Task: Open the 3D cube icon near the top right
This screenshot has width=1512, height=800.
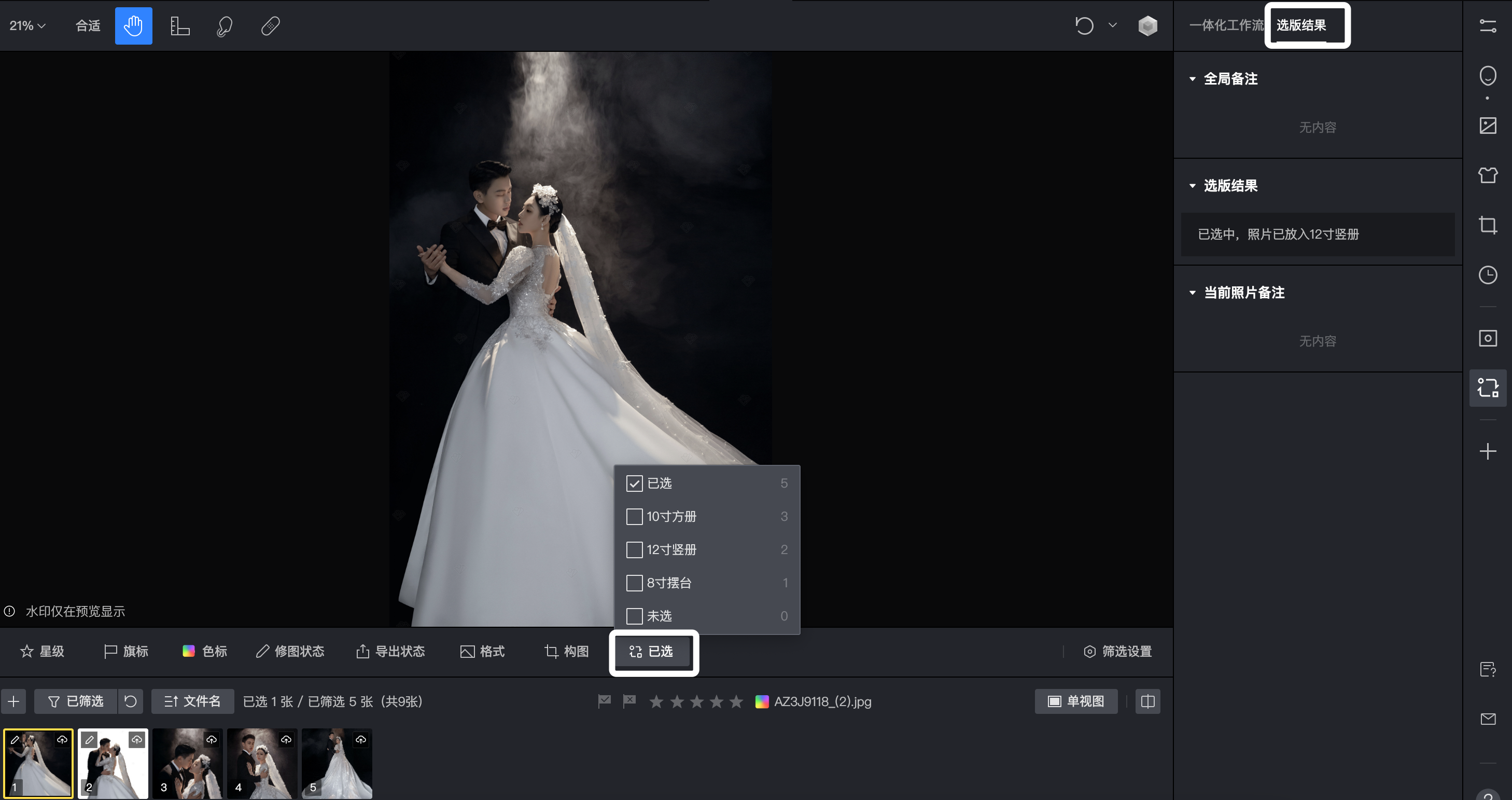Action: (x=1147, y=25)
